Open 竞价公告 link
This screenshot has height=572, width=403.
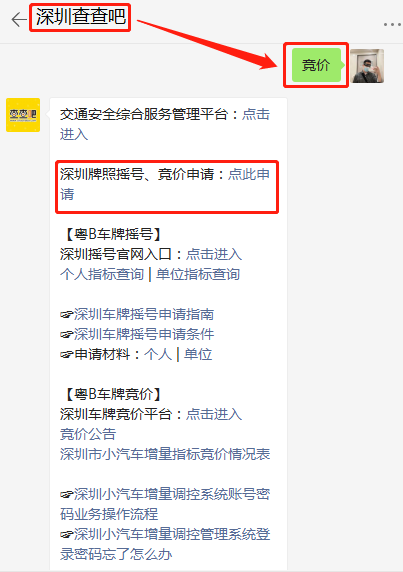pyautogui.click(x=88, y=434)
